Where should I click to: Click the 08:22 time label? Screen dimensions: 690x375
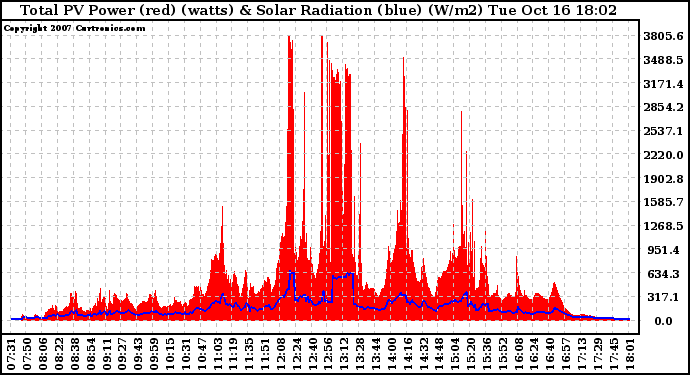pos(58,354)
